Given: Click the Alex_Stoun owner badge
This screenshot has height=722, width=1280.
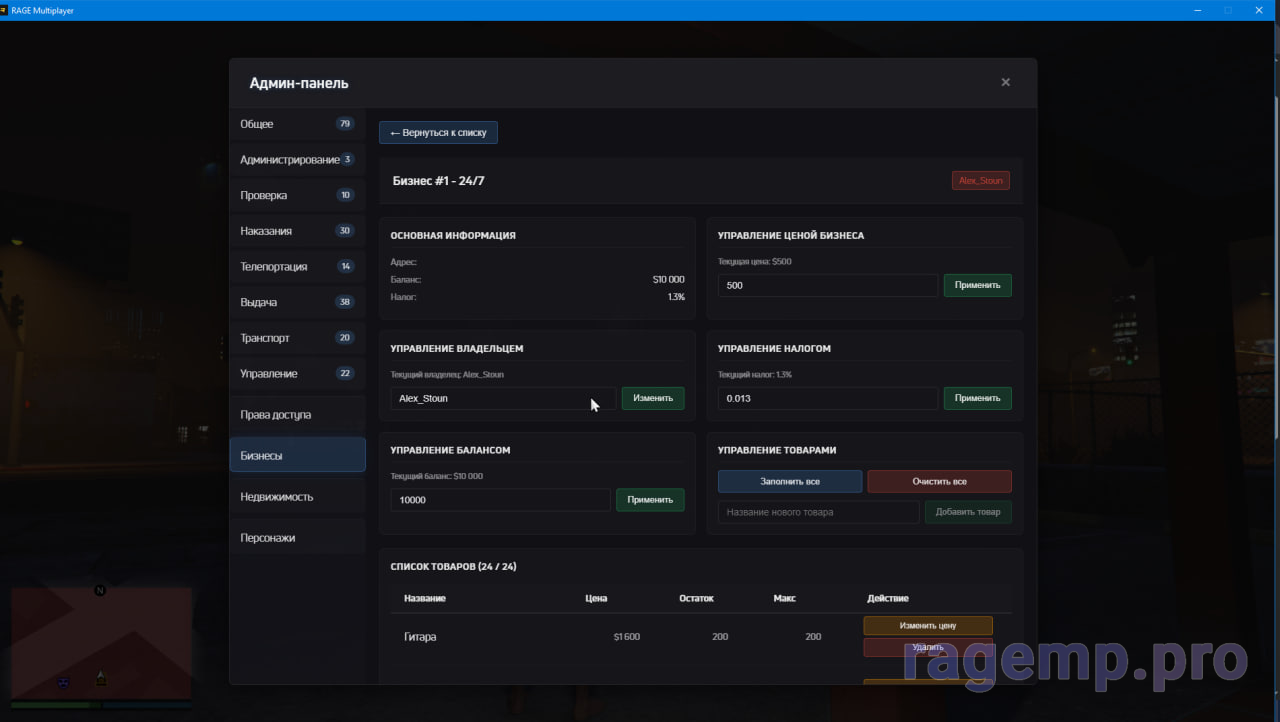Looking at the screenshot, I should pos(980,181).
